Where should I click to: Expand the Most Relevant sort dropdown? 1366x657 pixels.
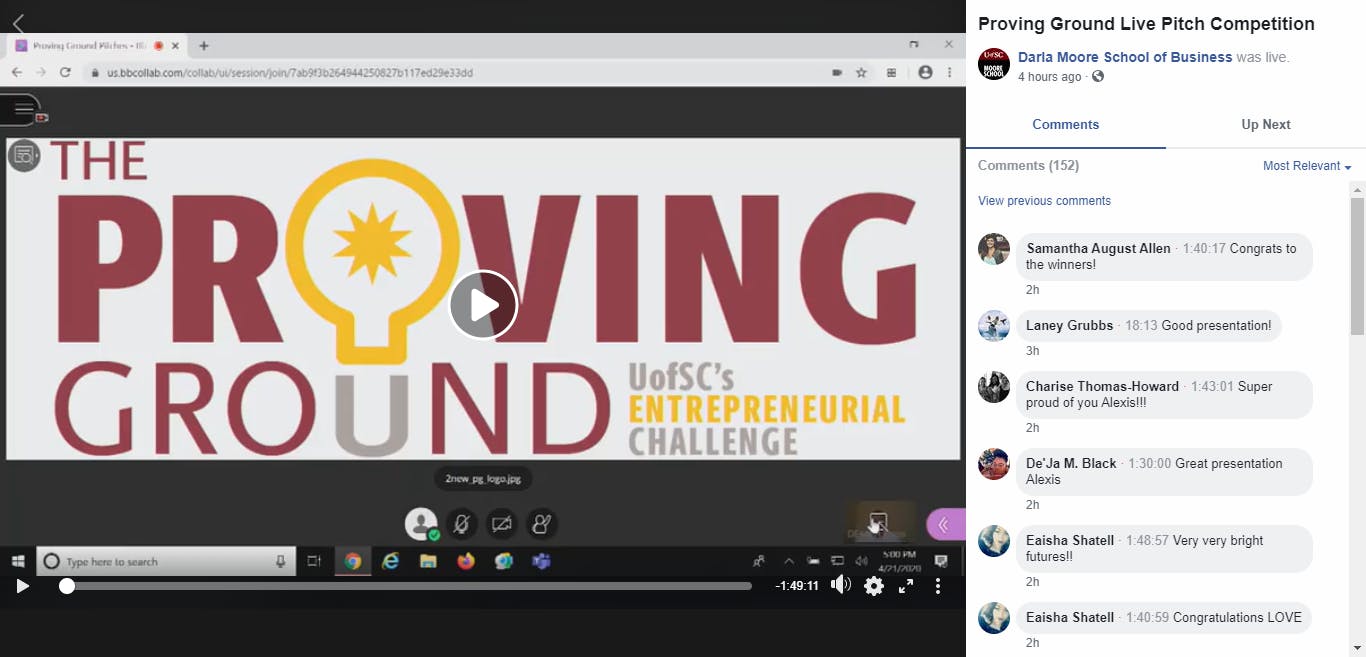click(x=1306, y=166)
